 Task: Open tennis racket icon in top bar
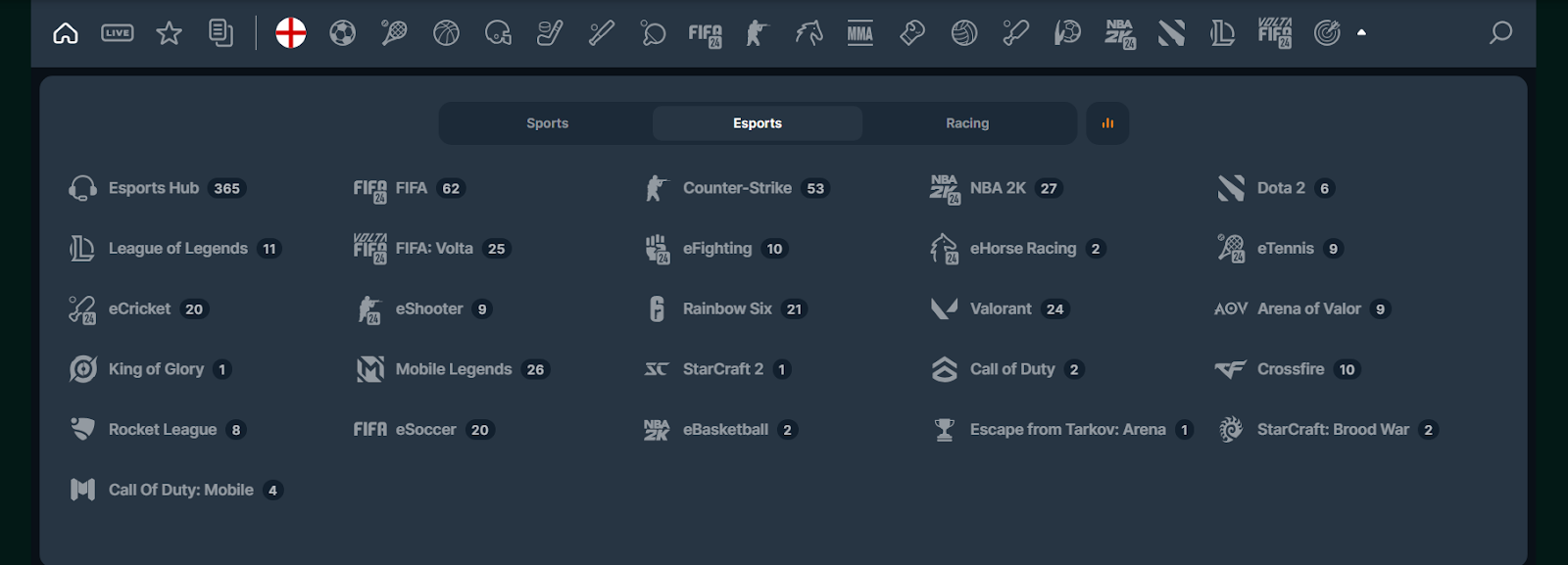pyautogui.click(x=394, y=33)
